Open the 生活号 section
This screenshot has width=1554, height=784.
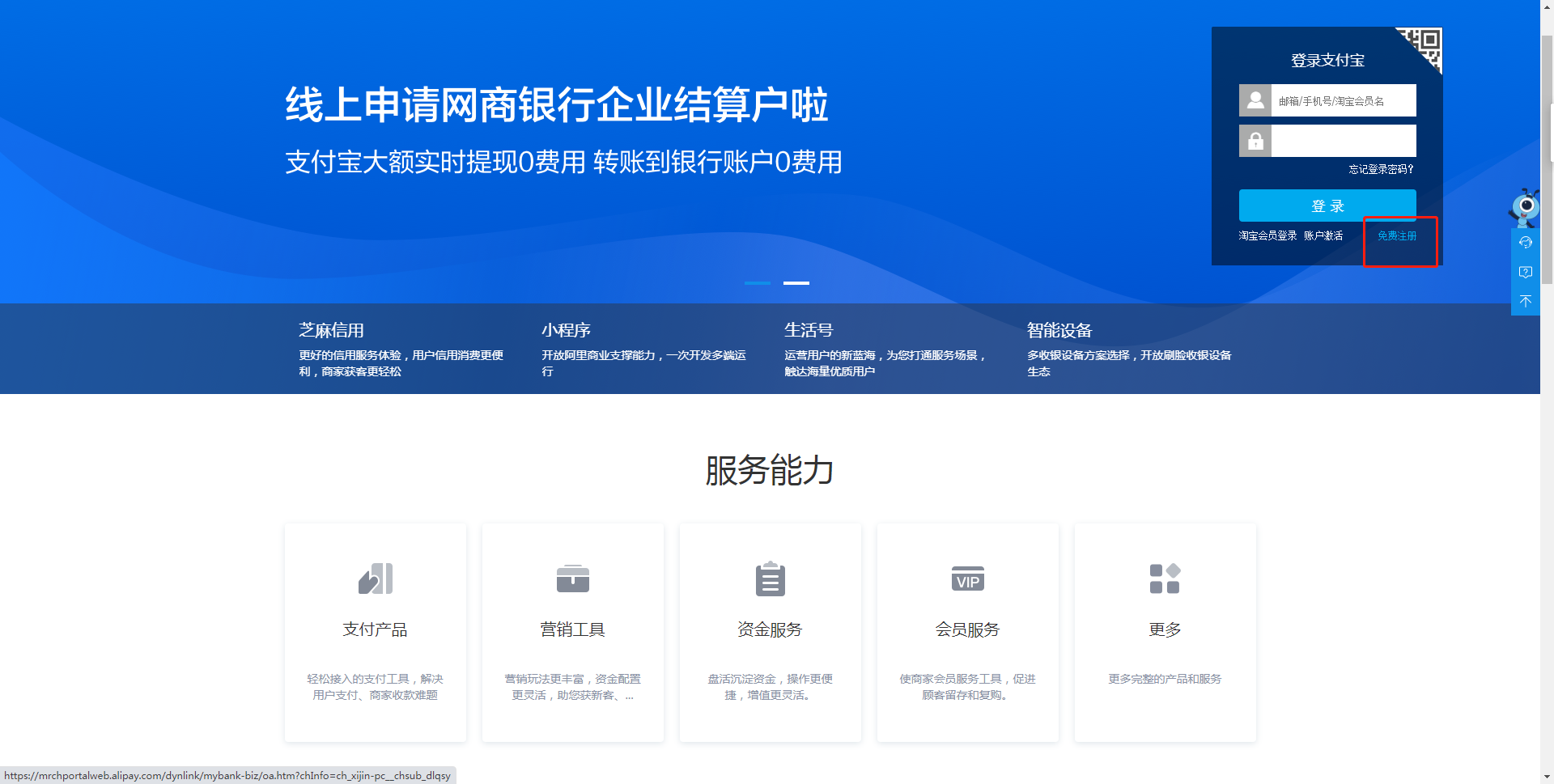point(809,330)
